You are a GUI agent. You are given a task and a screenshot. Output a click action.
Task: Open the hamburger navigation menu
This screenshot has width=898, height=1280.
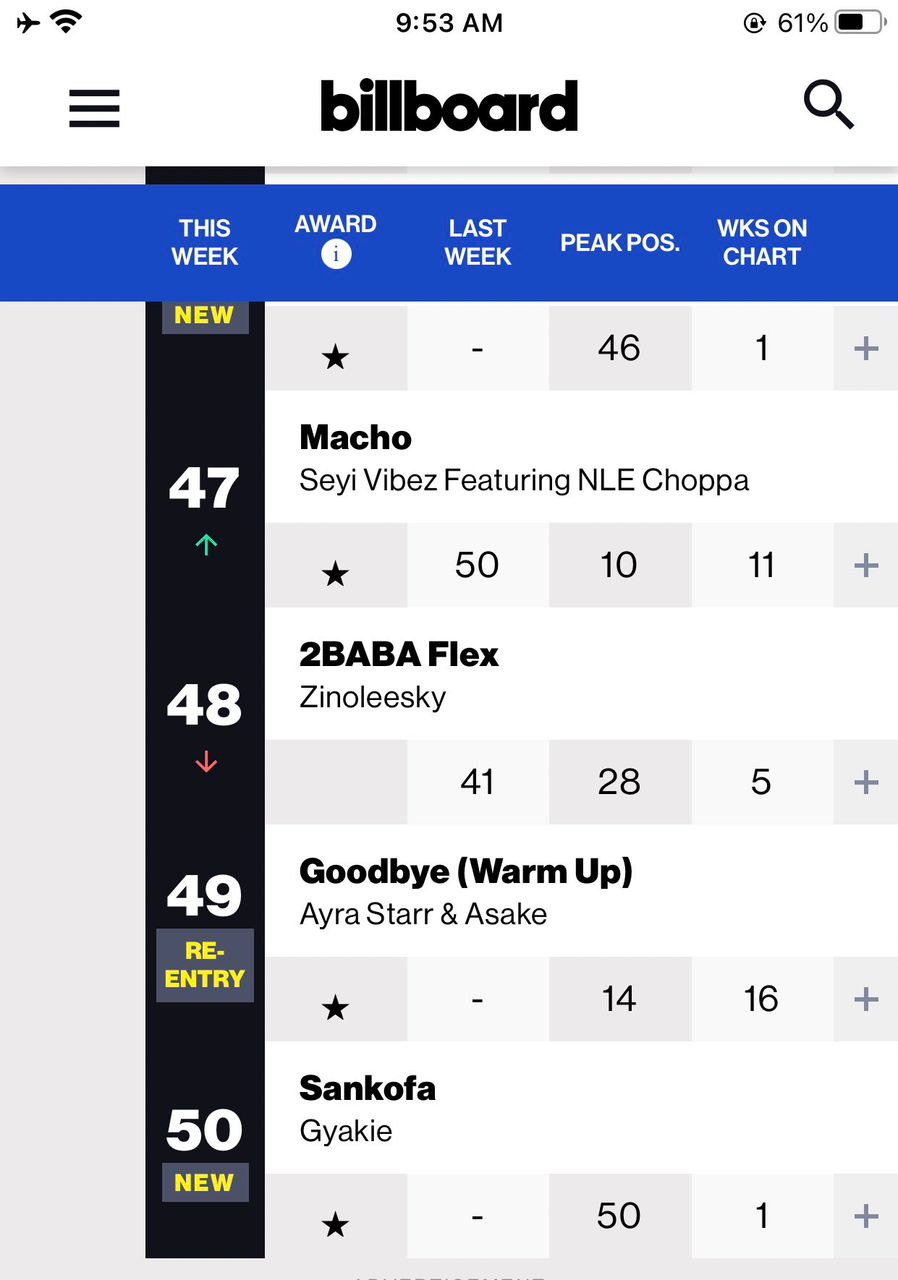pyautogui.click(x=94, y=107)
